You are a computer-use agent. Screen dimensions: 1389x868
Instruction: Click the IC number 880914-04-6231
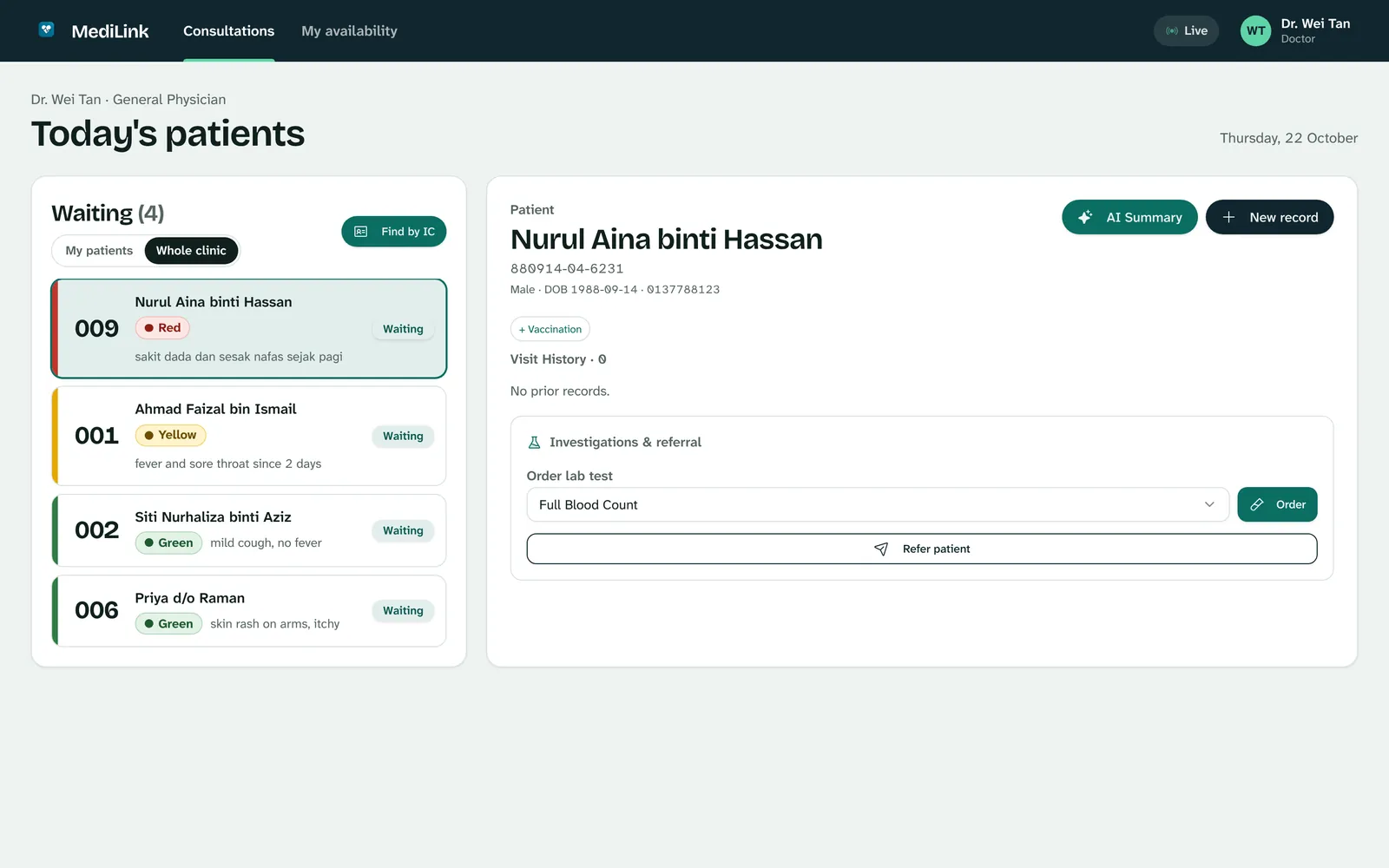(x=567, y=269)
